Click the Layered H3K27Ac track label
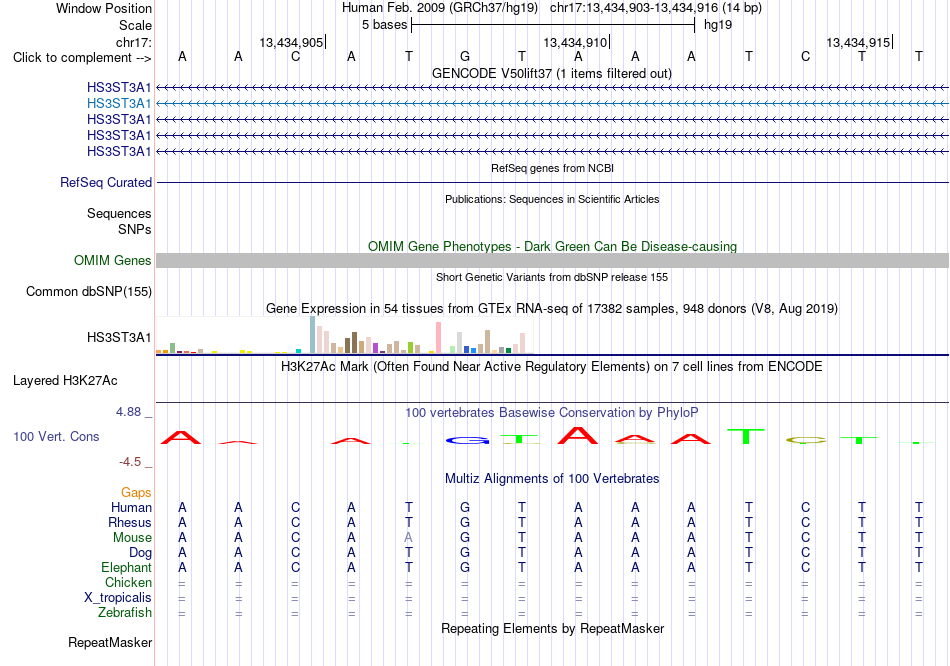Viewport: 950px width, 666px height. (65, 381)
